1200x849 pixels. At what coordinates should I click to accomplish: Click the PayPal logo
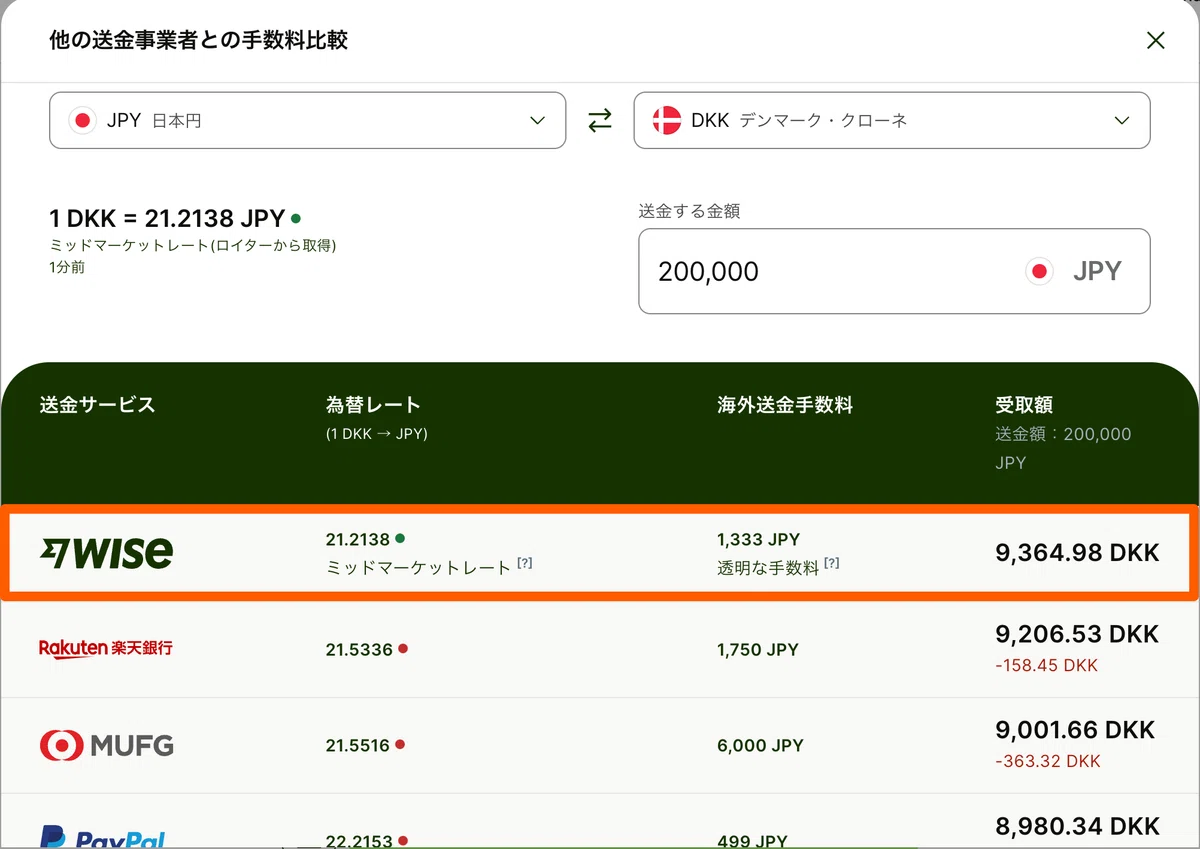click(x=102, y=838)
